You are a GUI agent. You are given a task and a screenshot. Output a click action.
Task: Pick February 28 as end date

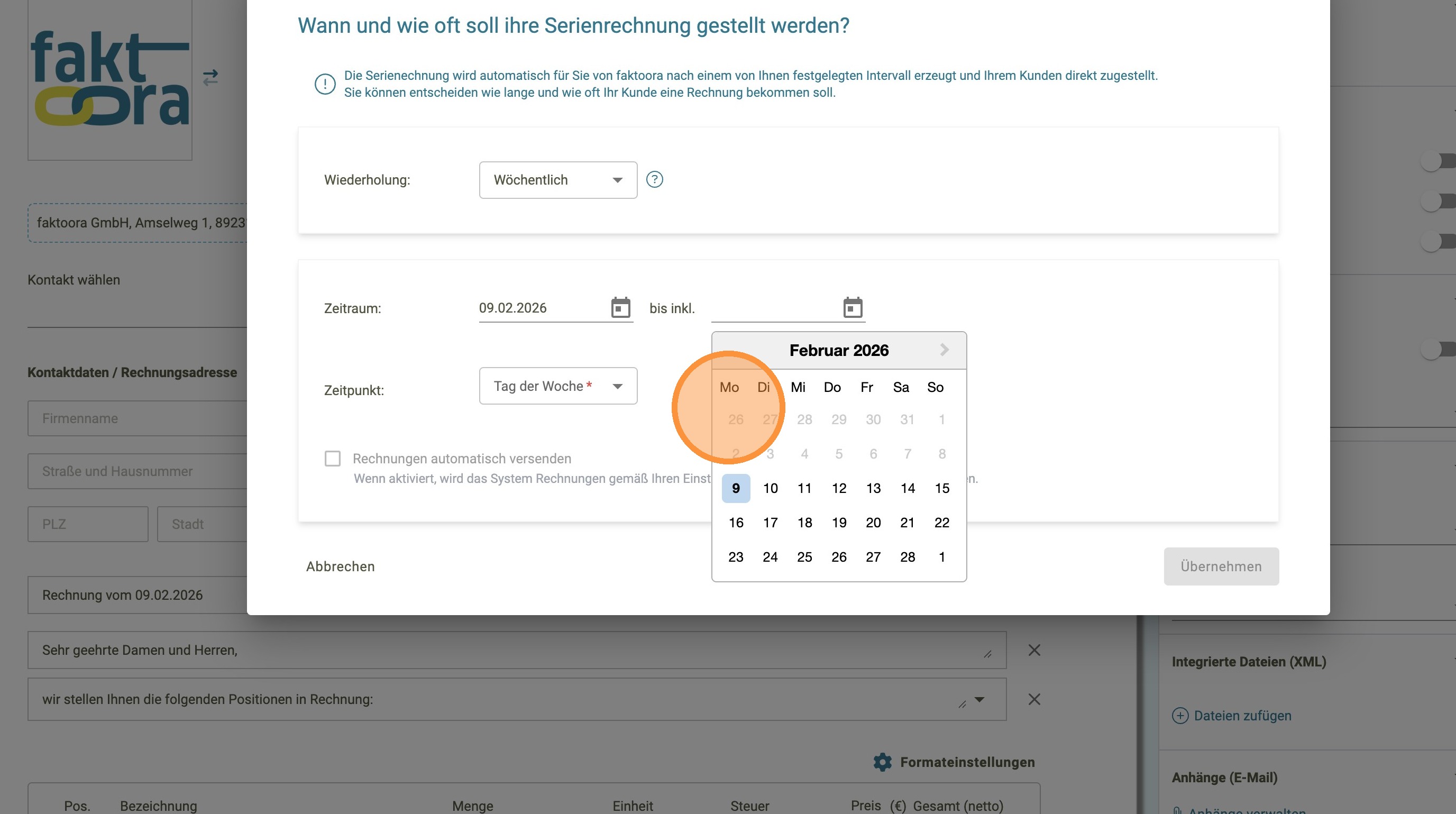[907, 557]
